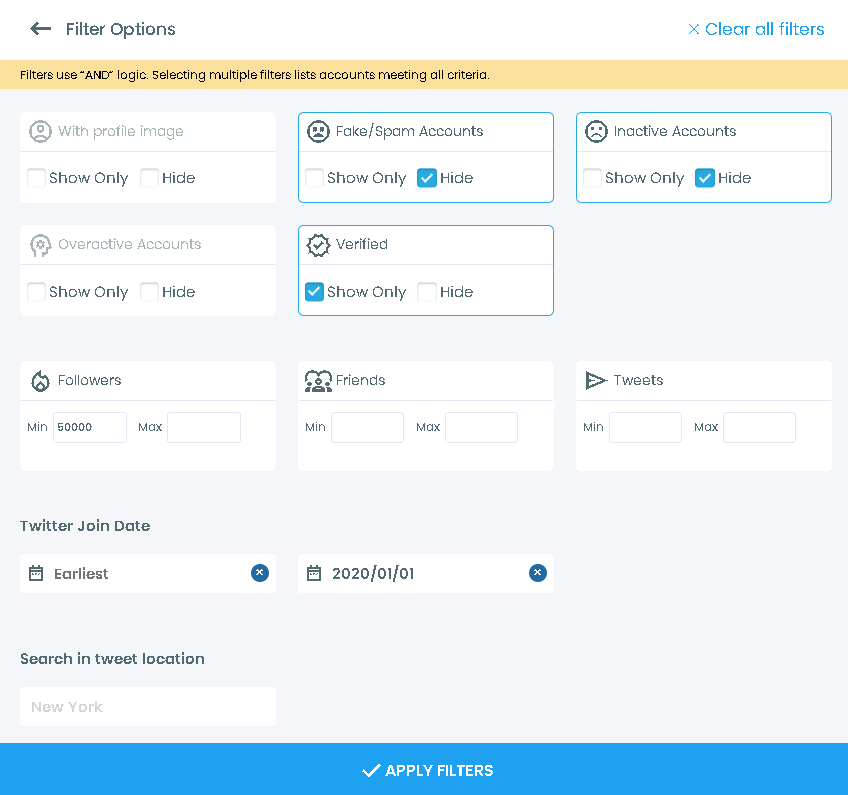Click the back arrow from Filter Options

pos(39,28)
